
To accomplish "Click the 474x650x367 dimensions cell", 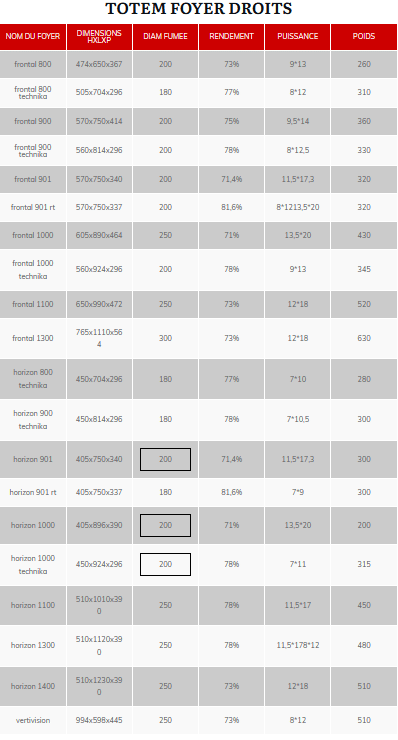I will [x=99, y=64].
